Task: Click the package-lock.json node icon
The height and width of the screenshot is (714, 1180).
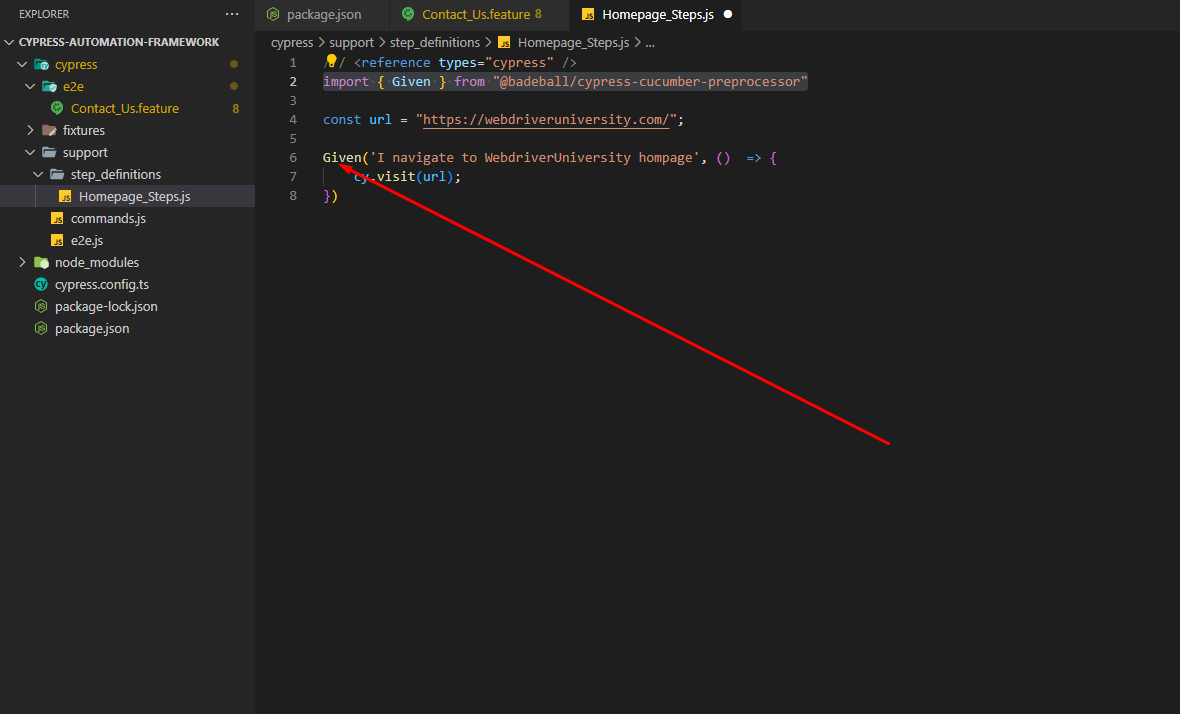Action: coord(41,306)
